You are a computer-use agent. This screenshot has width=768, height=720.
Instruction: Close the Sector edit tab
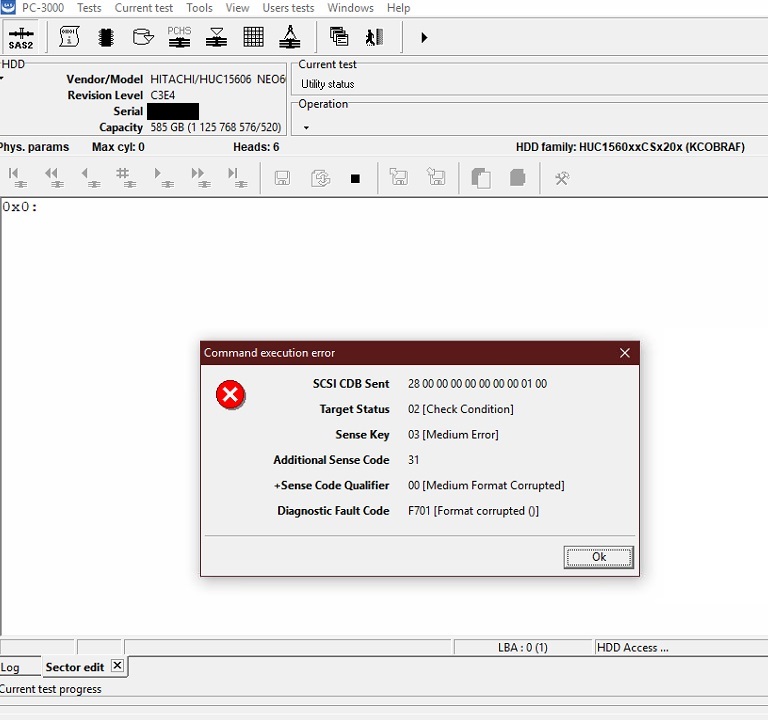tap(117, 666)
